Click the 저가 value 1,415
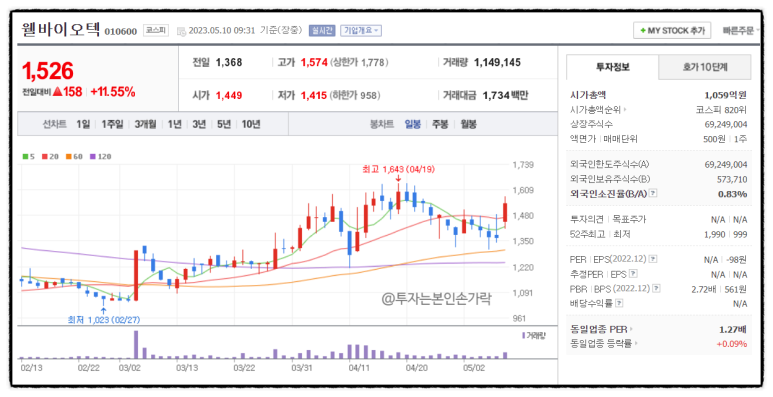Viewport: 773px width, 397px height. [314, 95]
